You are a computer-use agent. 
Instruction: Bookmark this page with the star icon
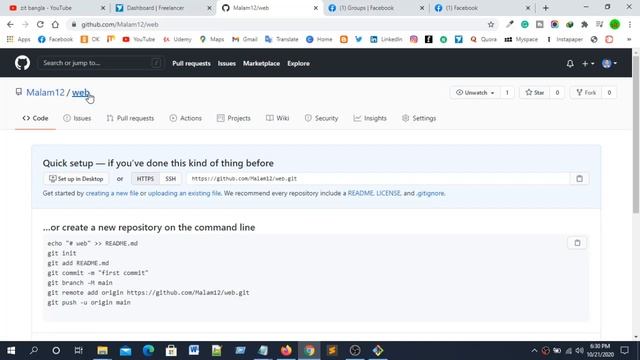point(491,24)
